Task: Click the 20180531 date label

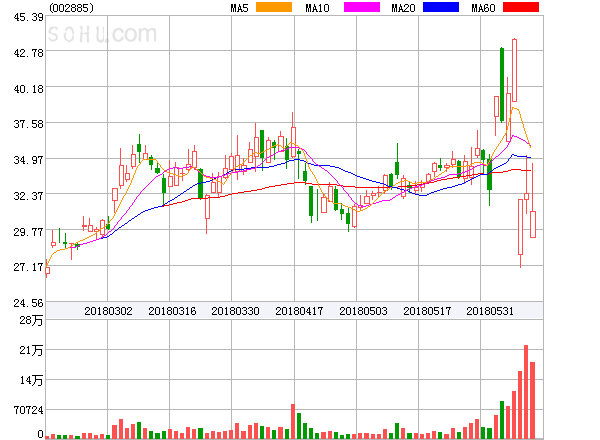Action: 490,311
